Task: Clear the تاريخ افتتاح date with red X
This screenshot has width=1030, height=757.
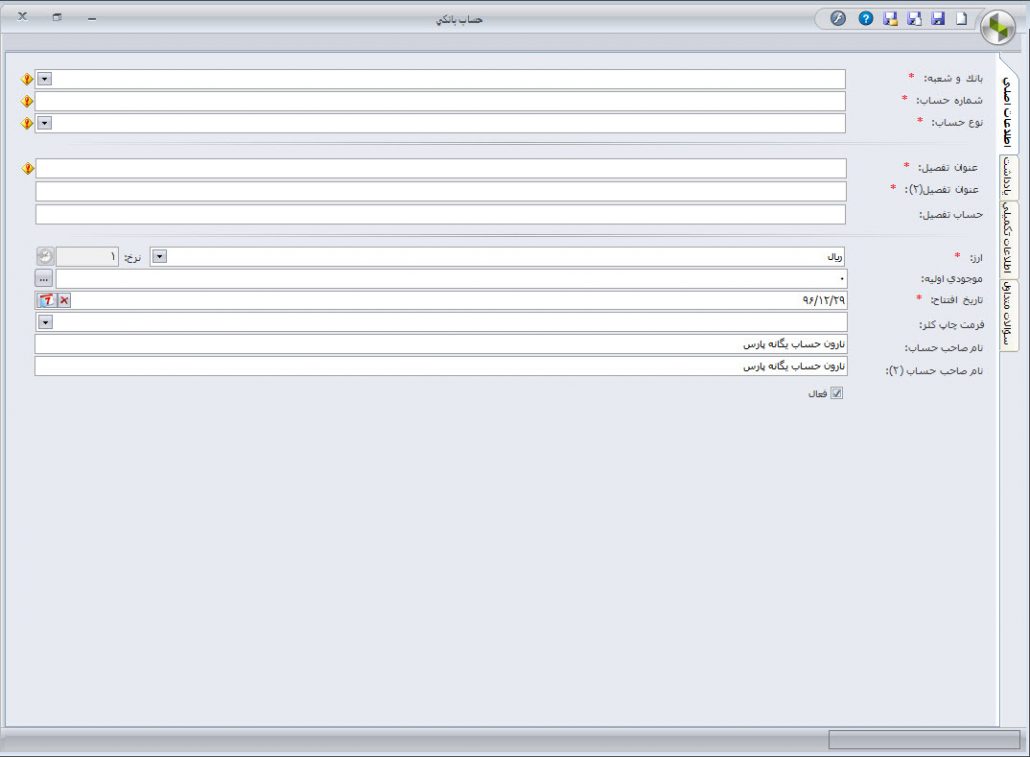Action: coord(64,300)
